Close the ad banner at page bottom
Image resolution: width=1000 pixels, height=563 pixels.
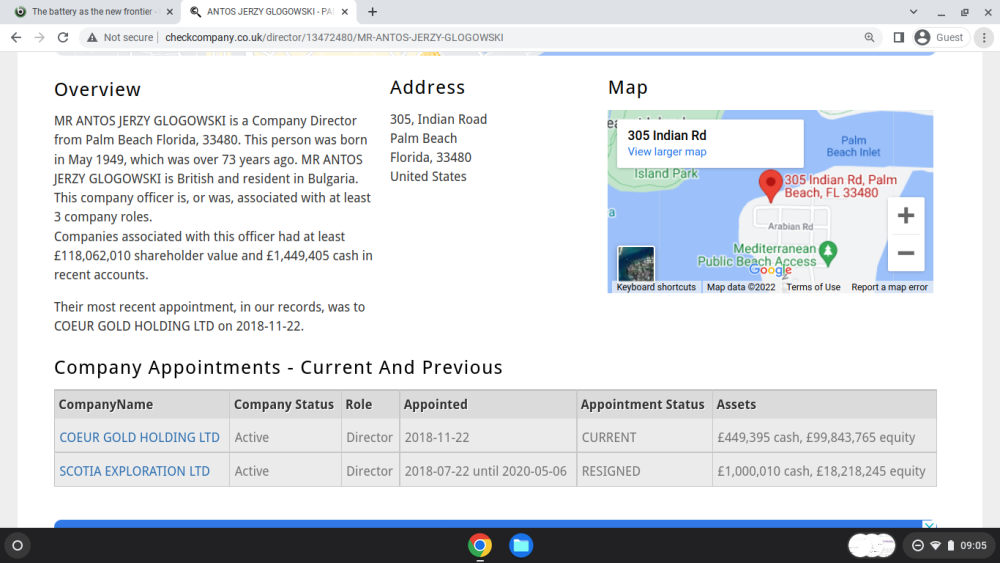click(x=929, y=525)
